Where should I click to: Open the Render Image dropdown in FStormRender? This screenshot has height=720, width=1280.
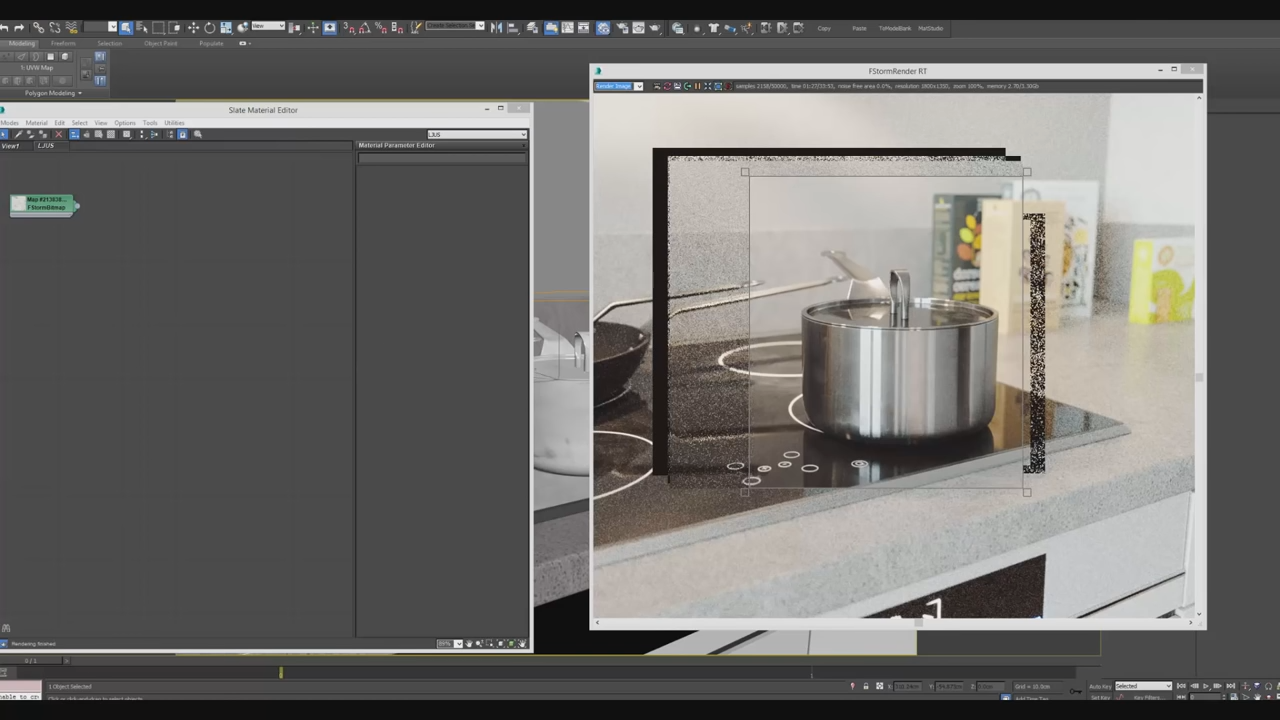(x=638, y=86)
